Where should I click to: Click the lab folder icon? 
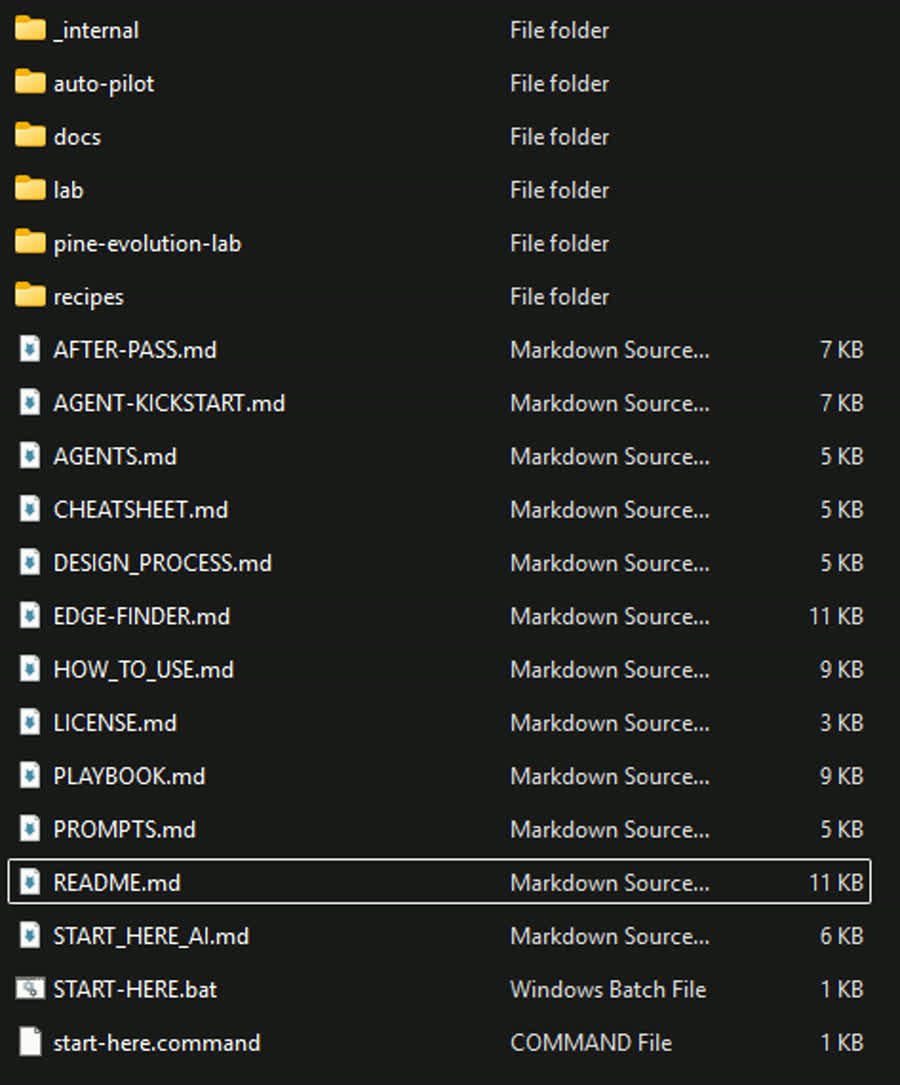[30, 190]
